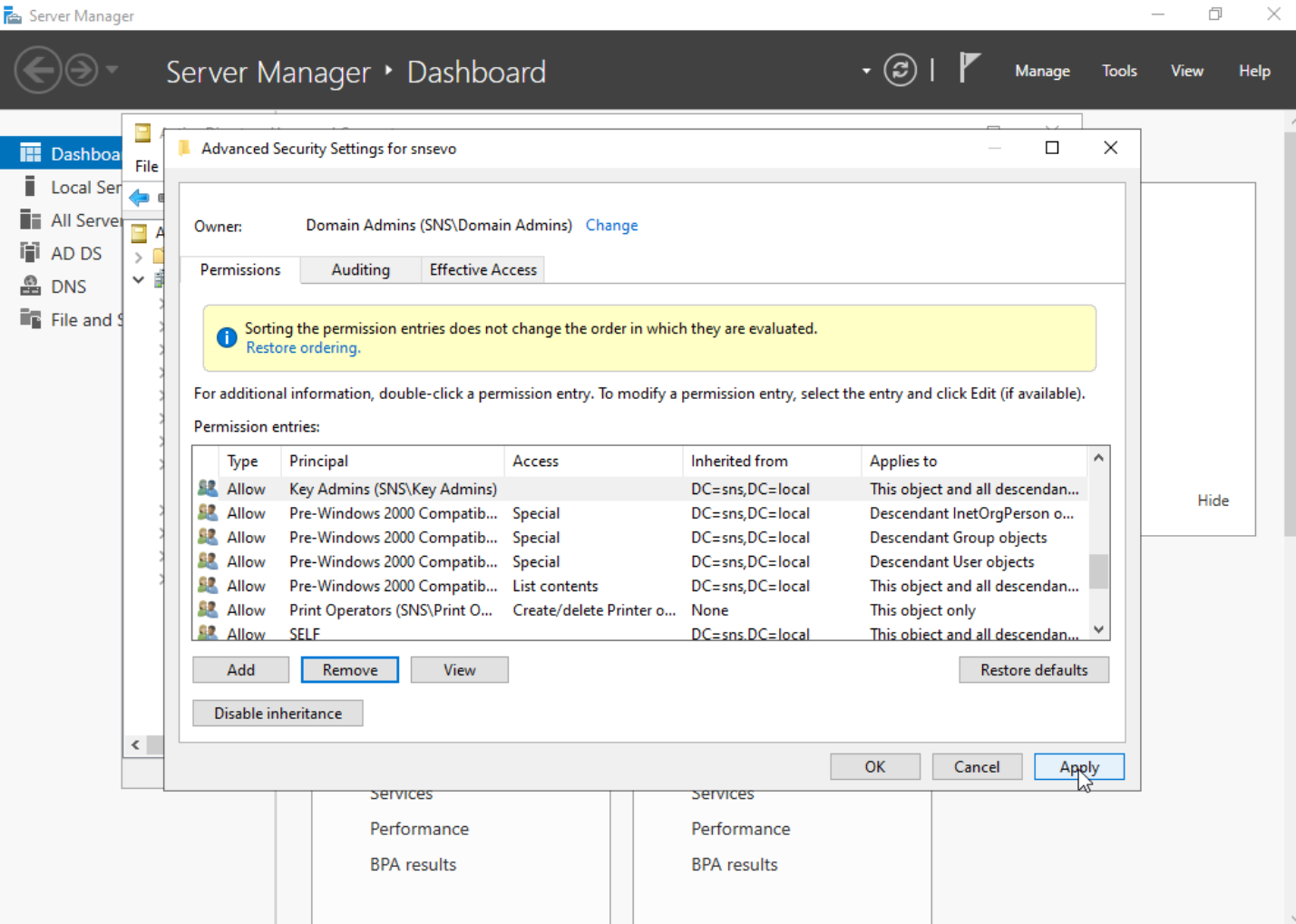Select Dashboard in the sidebar
This screenshot has width=1296, height=924.
click(x=62, y=153)
